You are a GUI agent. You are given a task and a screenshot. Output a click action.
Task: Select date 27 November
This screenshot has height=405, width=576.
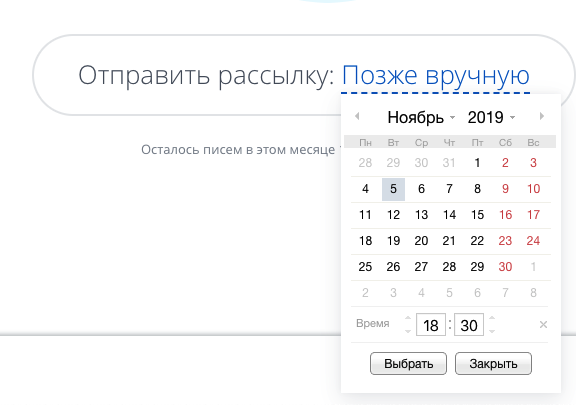[x=421, y=267]
